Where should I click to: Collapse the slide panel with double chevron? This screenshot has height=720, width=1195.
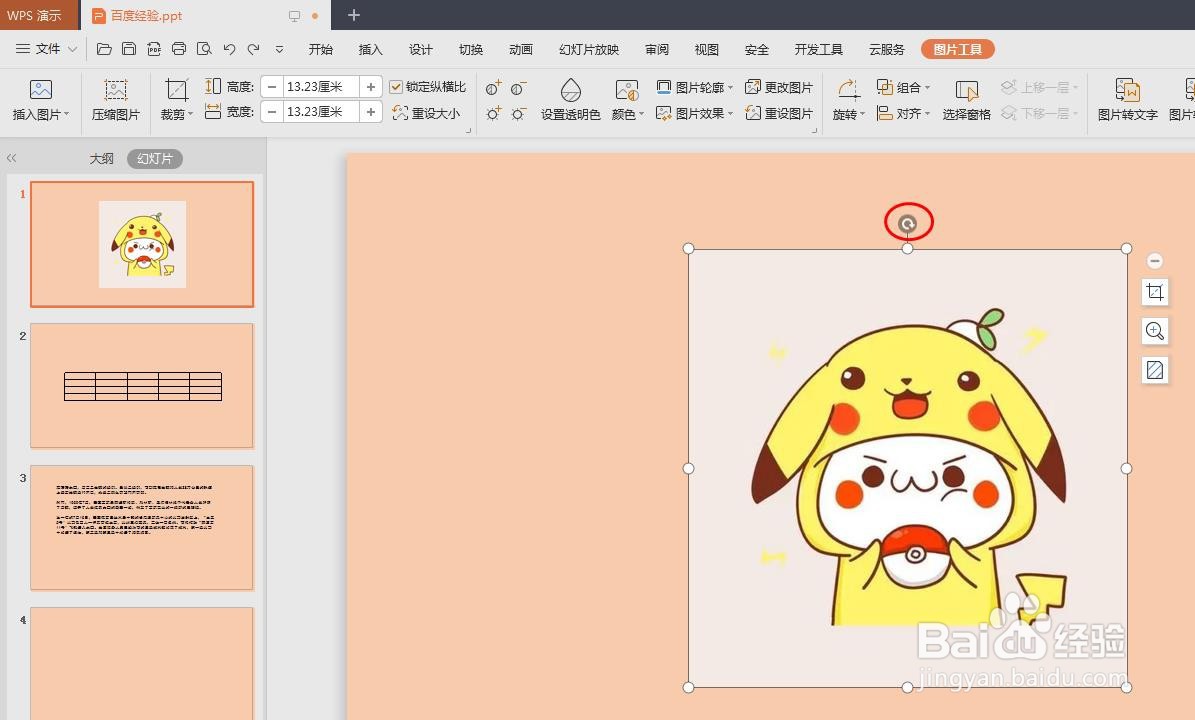(x=11, y=158)
